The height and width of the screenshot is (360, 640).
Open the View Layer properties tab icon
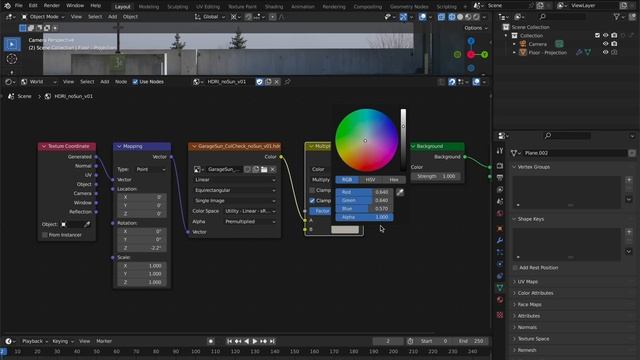pyautogui.click(x=500, y=190)
